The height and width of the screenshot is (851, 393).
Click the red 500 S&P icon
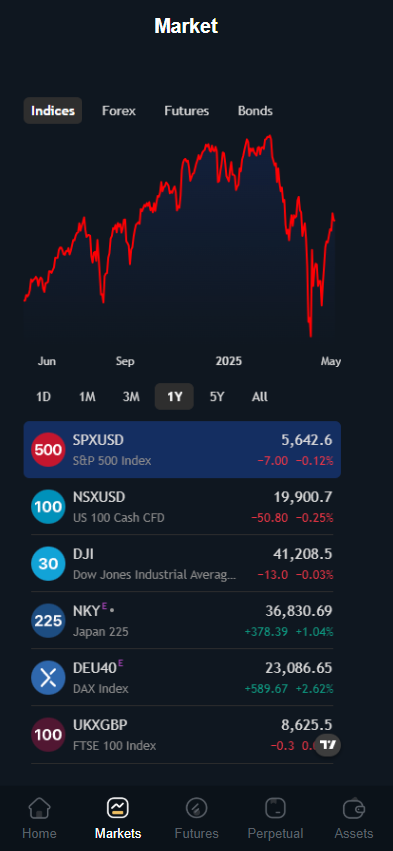pyautogui.click(x=48, y=449)
